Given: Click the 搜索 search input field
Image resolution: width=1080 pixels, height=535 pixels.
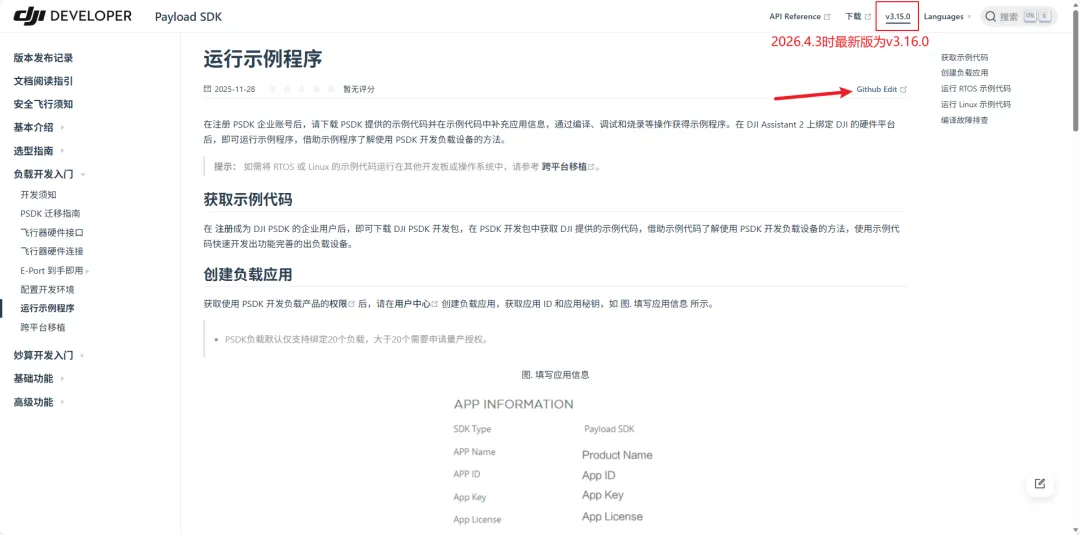Looking at the screenshot, I should point(1019,17).
